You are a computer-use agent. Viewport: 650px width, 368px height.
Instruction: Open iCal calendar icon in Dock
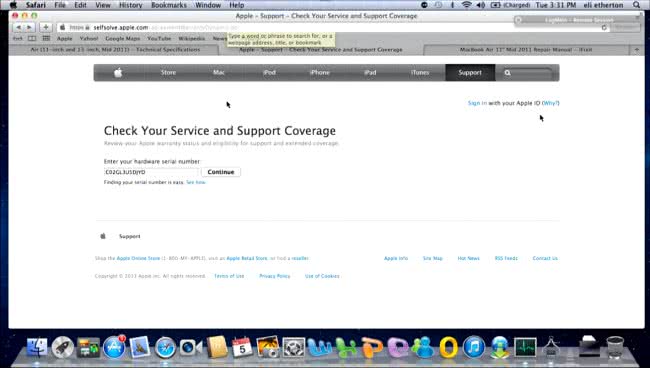[x=242, y=347]
